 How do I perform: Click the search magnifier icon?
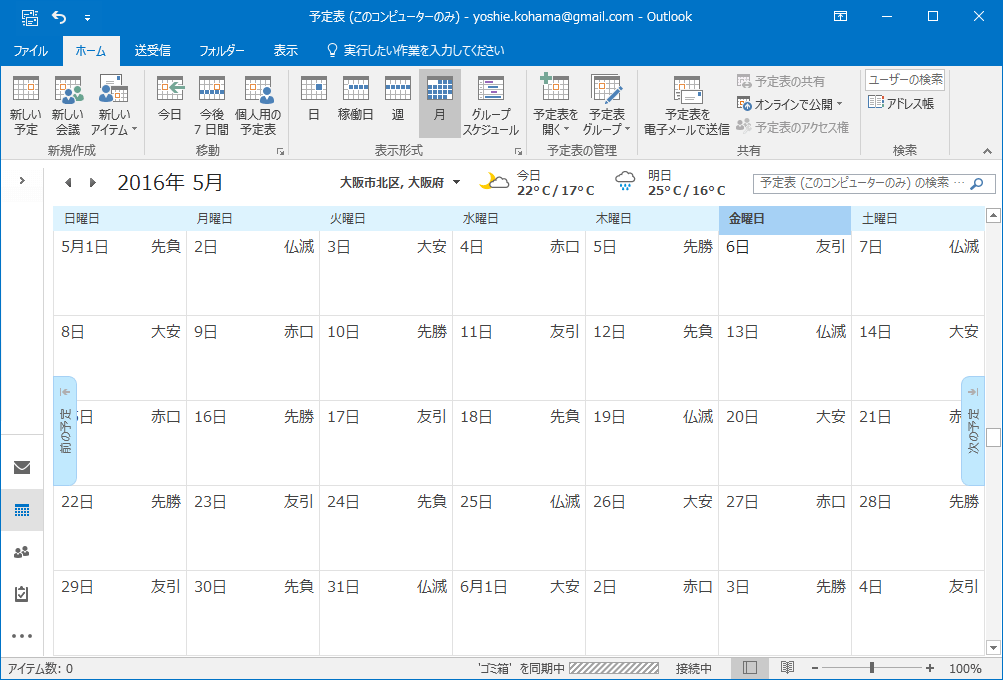[x=977, y=184]
